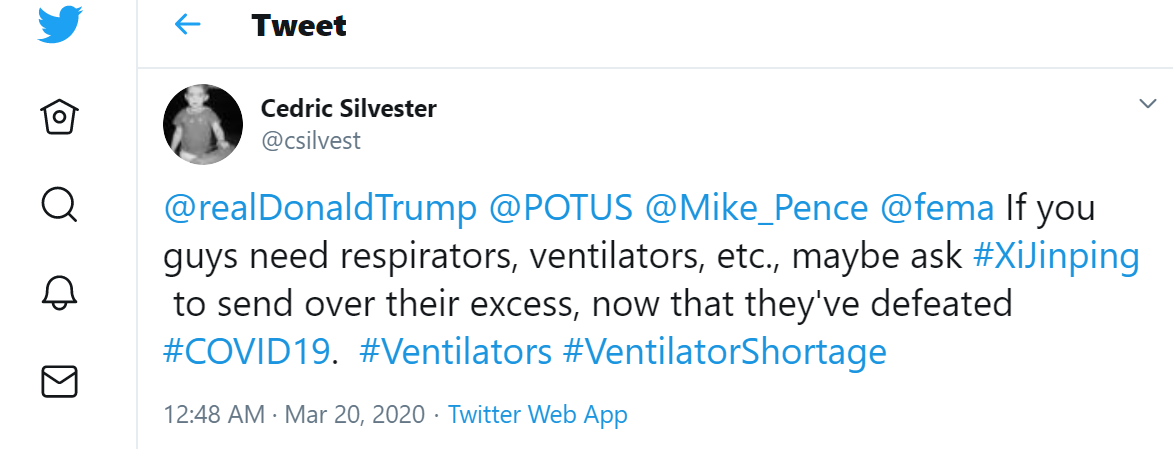Open the @fema mention
The image size is (1173, 449).
tap(937, 208)
